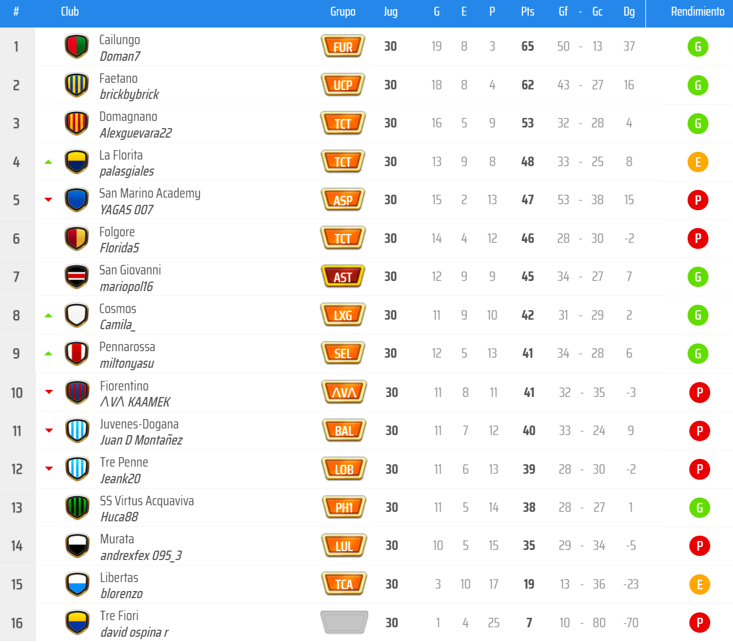This screenshot has width=733, height=642.
Task: Select the San Marino Academy shield icon
Action: coord(77,200)
